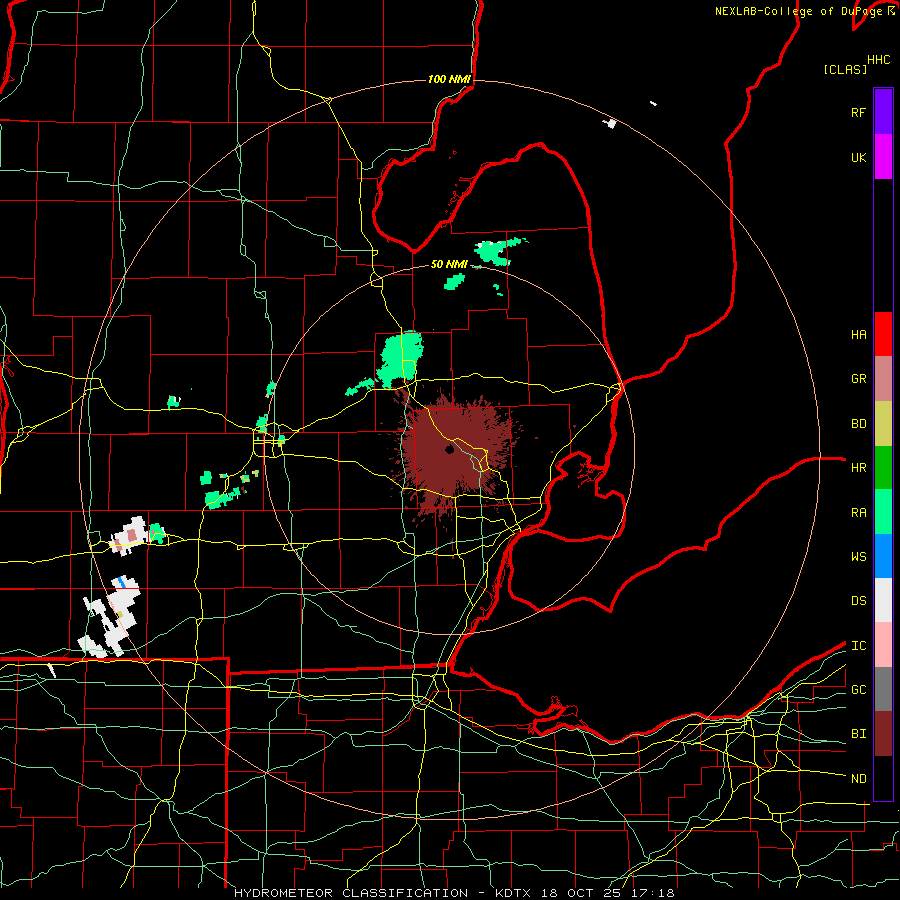Click the DS white legend swatch

(883, 600)
